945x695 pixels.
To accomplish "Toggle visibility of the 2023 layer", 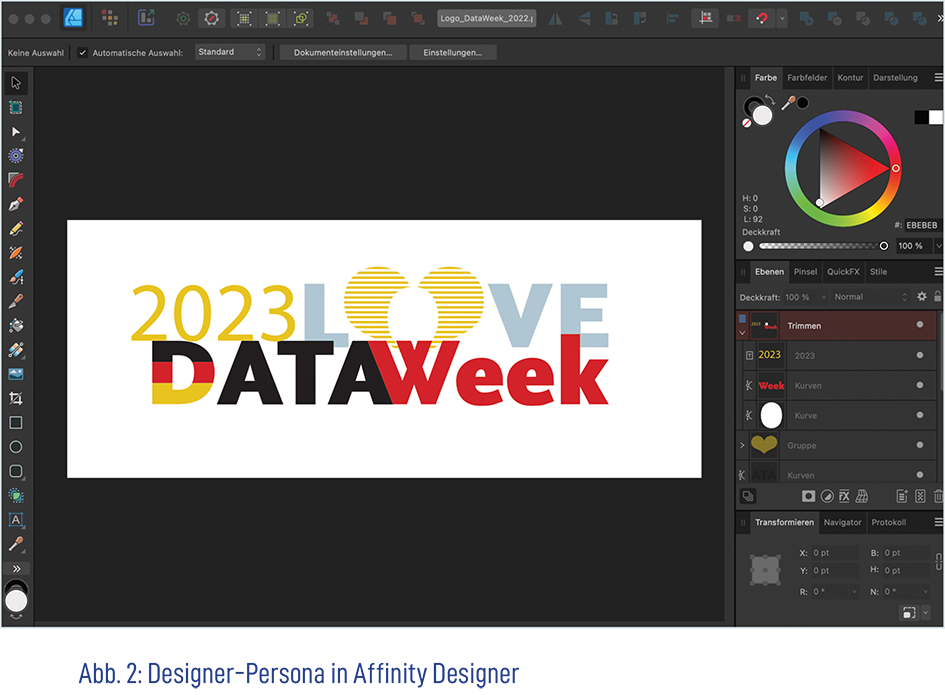I will tap(919, 355).
